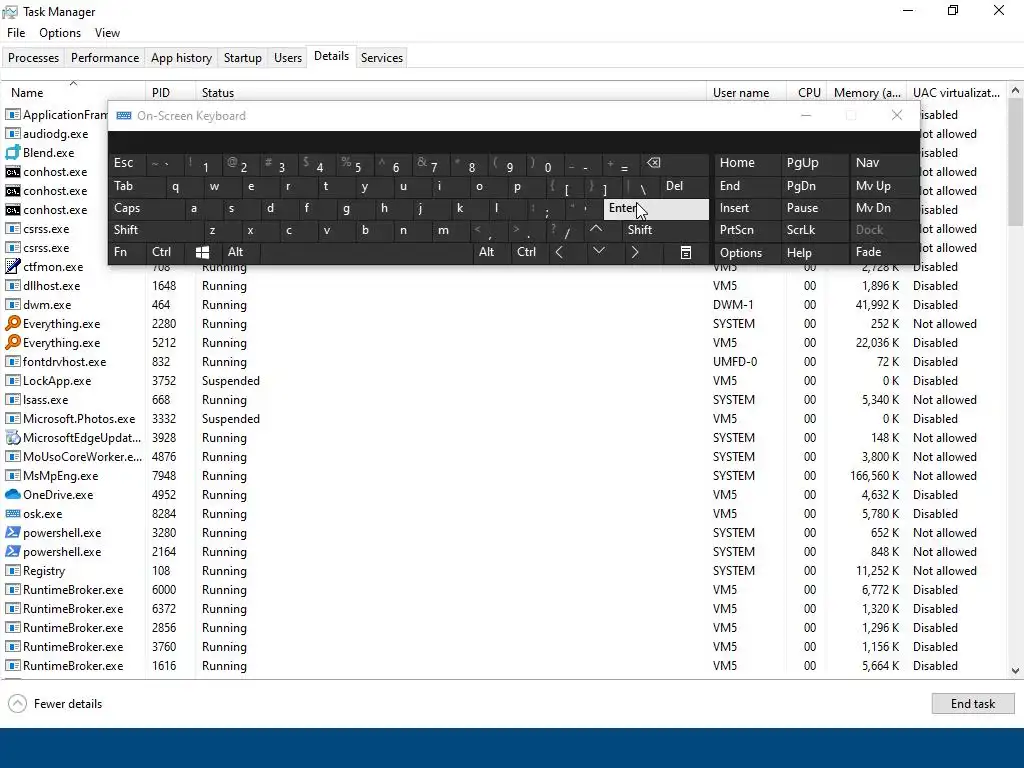Image resolution: width=1024 pixels, height=768 pixels.
Task: Click the Everything.exe icon for PID 5212
Action: point(12,342)
